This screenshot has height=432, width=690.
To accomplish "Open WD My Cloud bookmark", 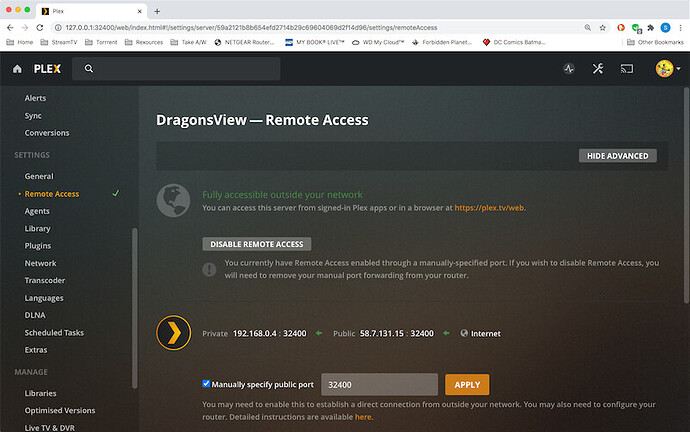I will click(378, 42).
